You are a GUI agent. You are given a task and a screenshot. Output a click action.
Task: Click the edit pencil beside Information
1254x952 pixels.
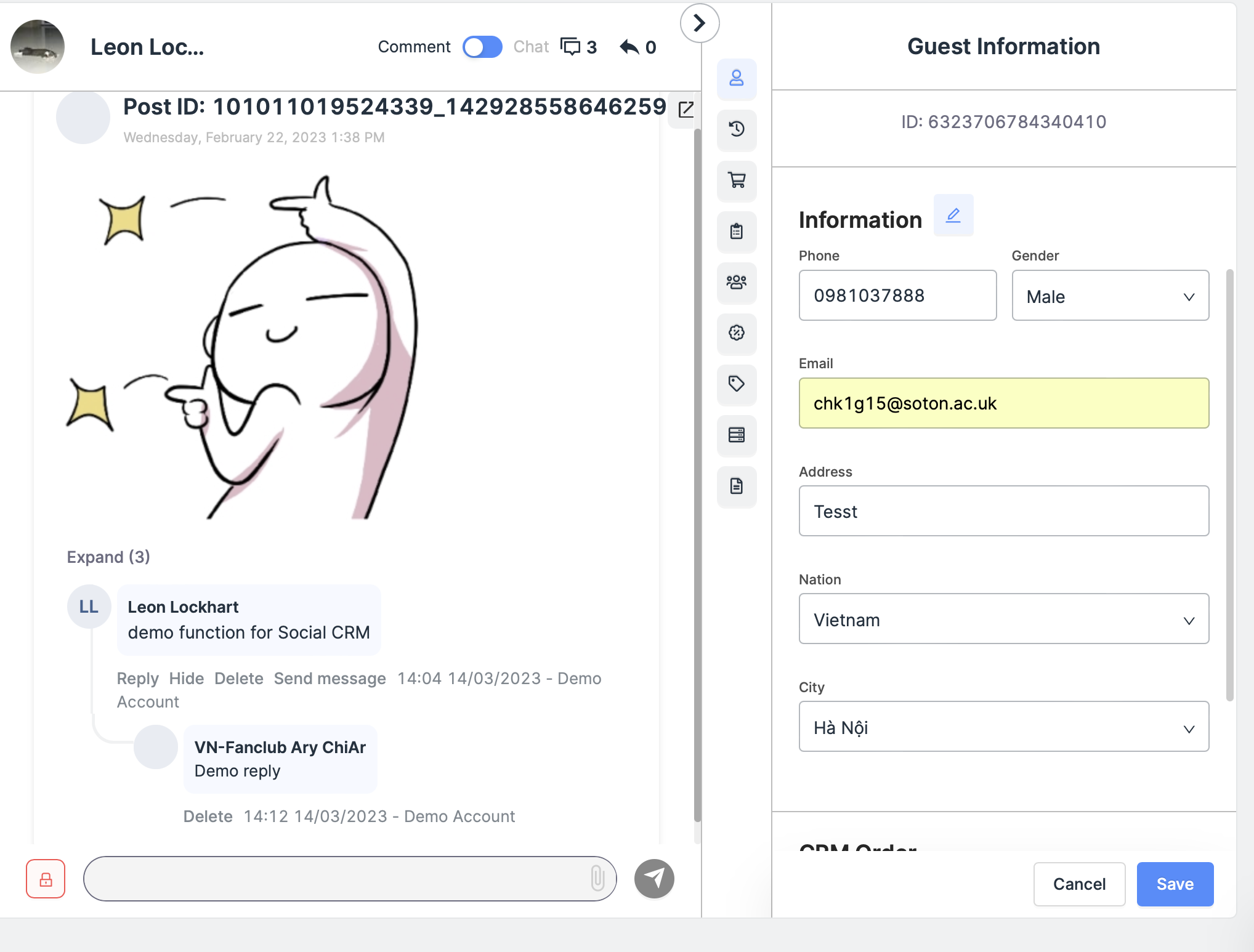click(x=953, y=216)
